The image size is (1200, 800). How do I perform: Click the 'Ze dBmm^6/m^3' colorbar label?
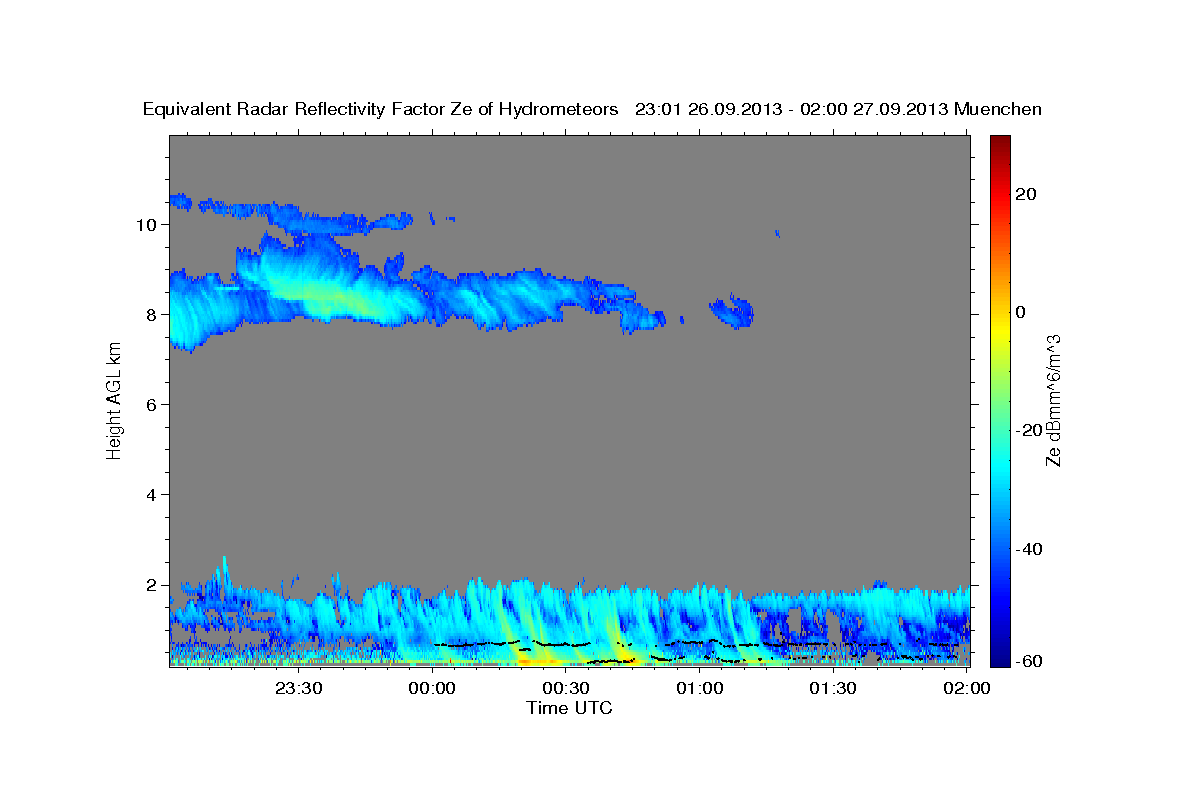click(x=1053, y=399)
